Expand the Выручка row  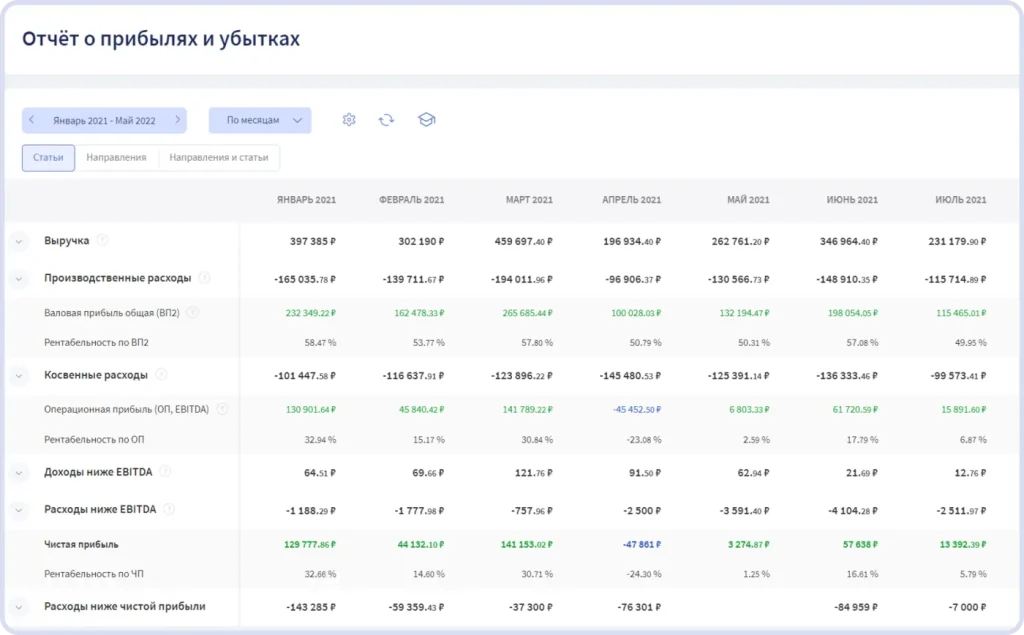tap(19, 241)
